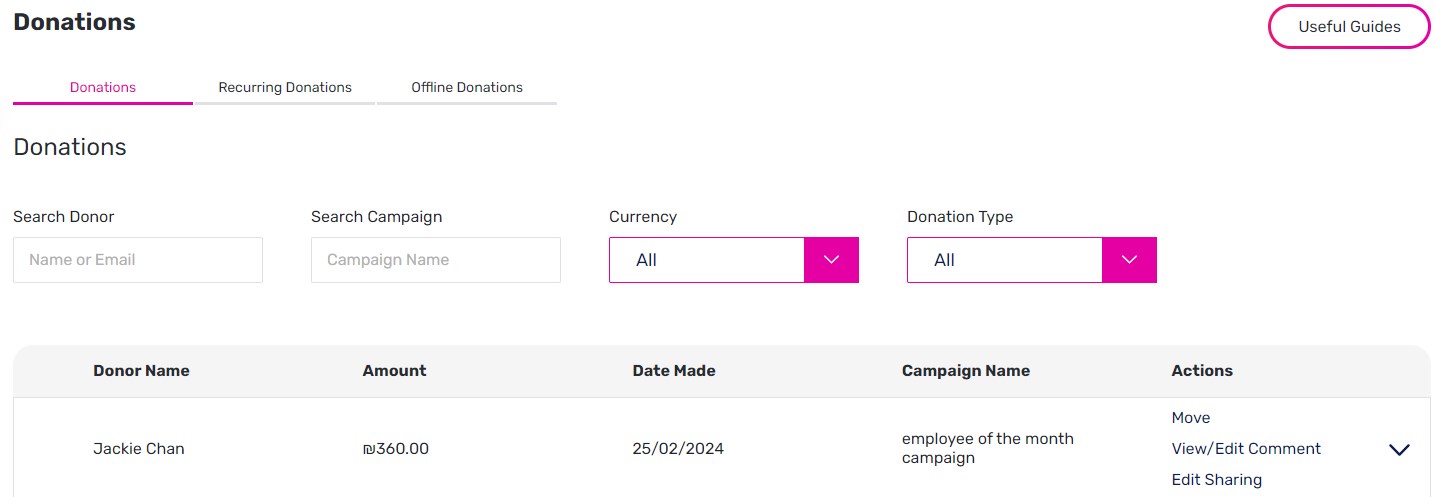
Task: Click the Move action link
Action: pyautogui.click(x=1191, y=418)
